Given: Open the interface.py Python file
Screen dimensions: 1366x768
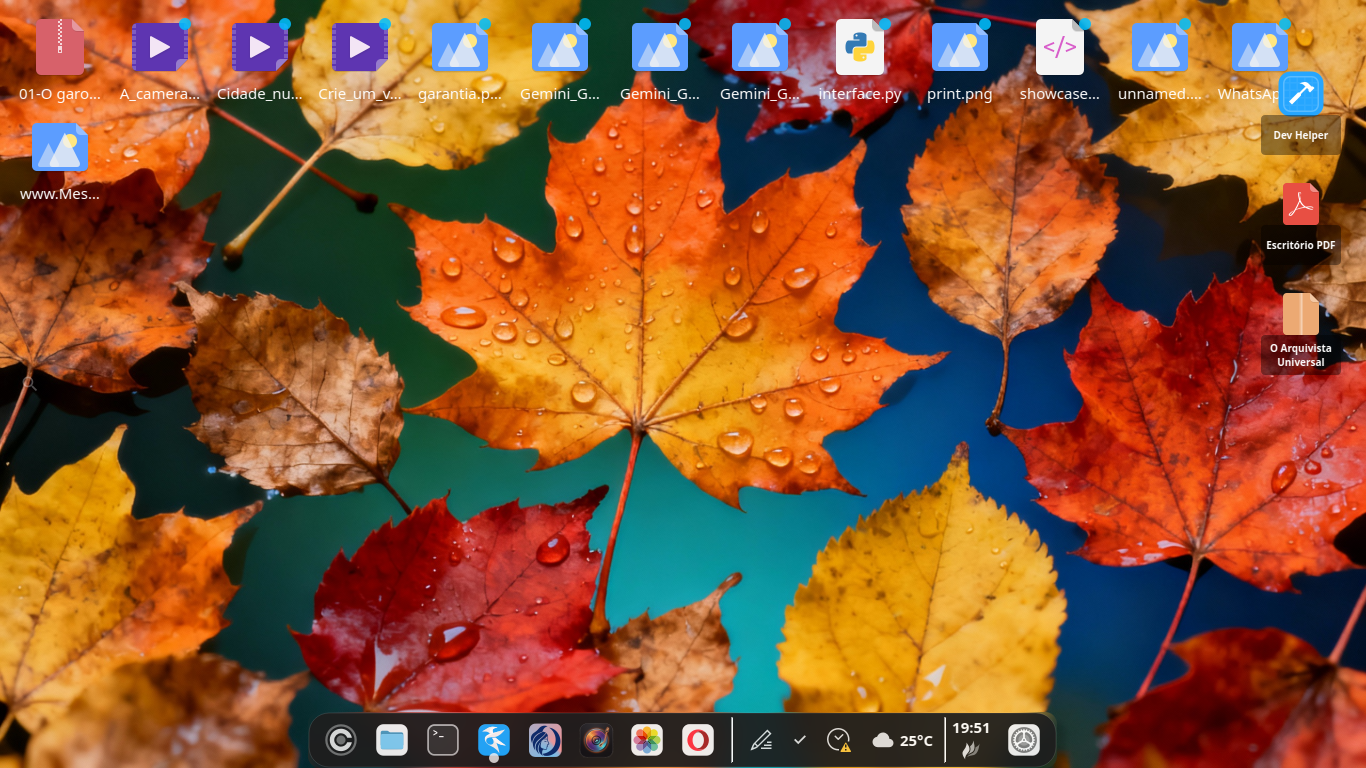Looking at the screenshot, I should click(859, 46).
